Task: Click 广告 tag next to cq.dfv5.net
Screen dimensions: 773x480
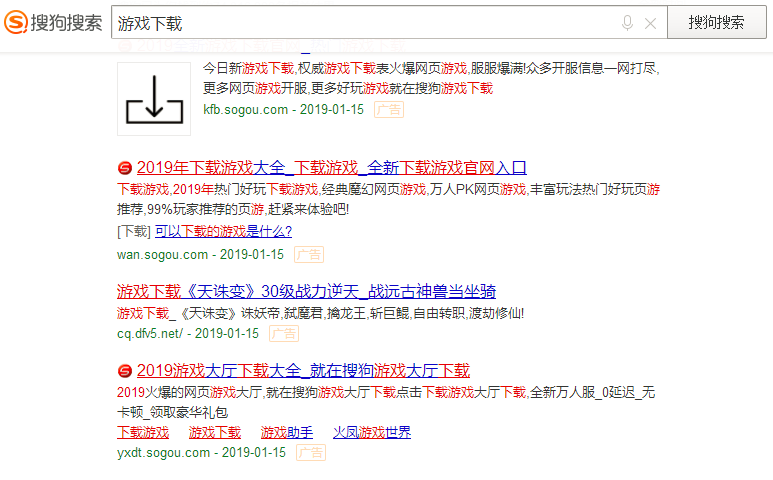Action: click(284, 333)
